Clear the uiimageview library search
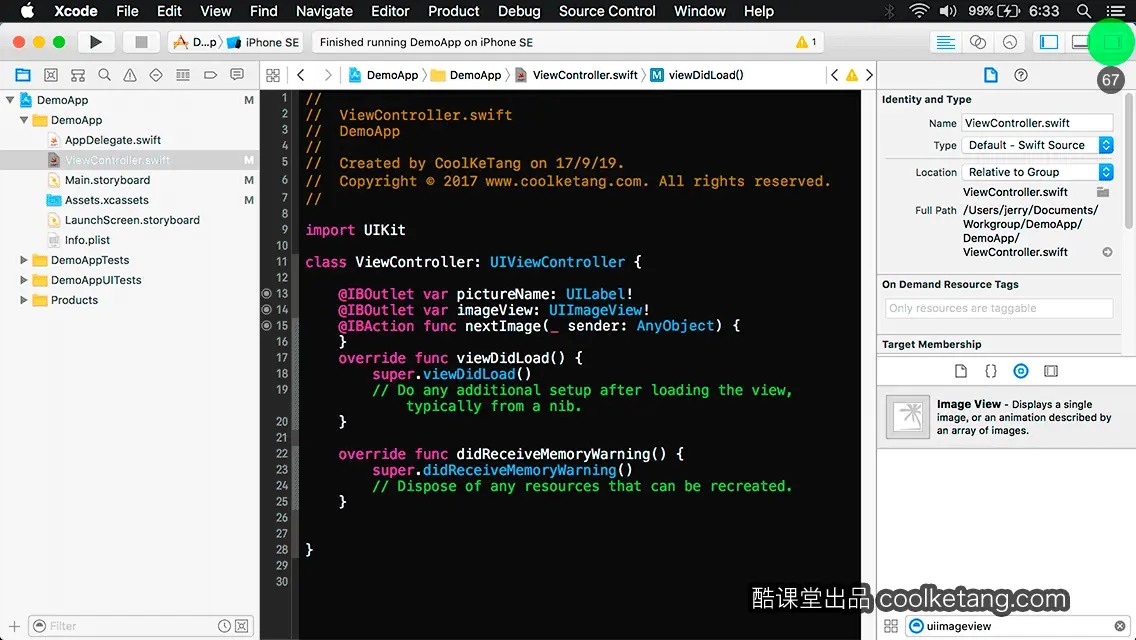 pos(1120,626)
